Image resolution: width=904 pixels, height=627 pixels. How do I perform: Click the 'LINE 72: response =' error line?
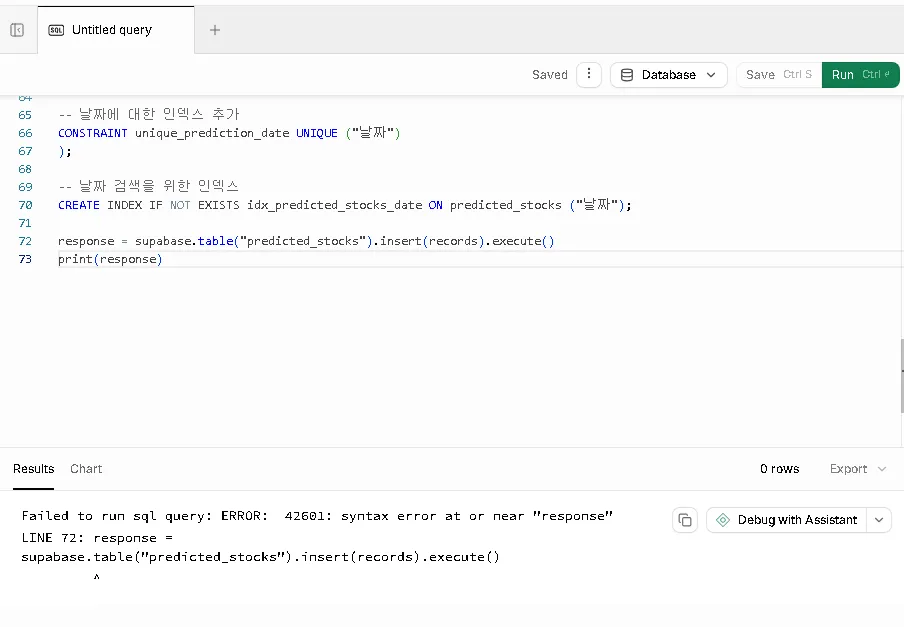point(97,538)
